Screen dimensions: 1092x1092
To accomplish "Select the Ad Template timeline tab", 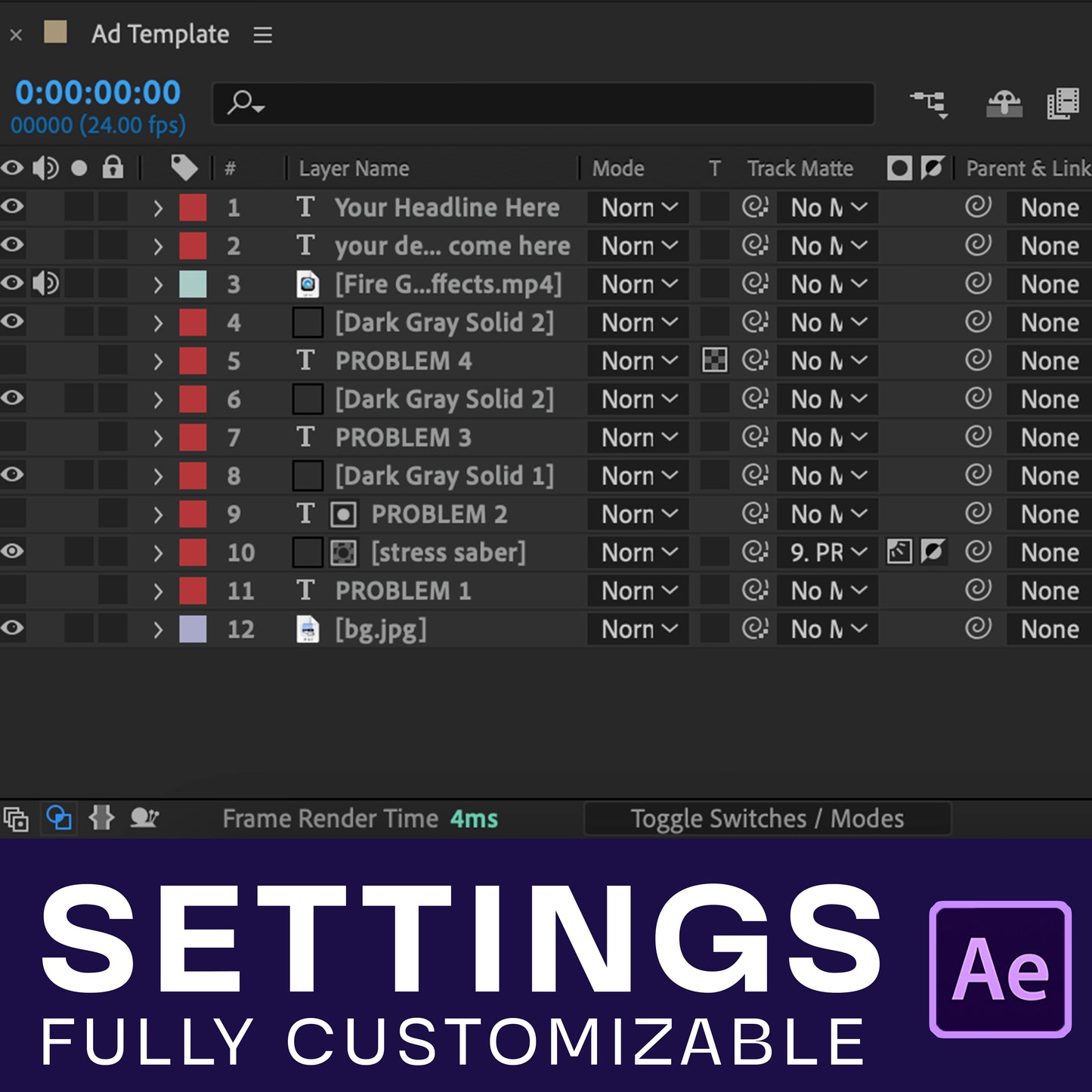I will tap(159, 35).
